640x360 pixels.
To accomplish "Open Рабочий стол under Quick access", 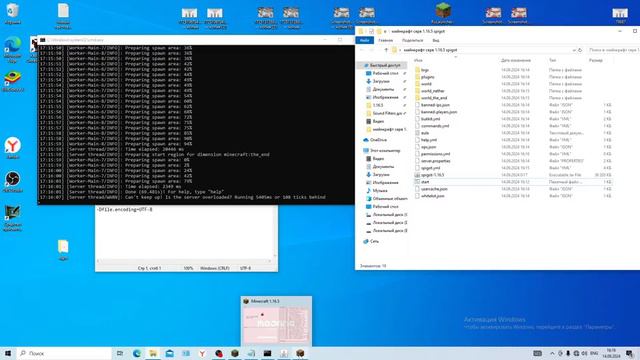I will click(x=385, y=73).
